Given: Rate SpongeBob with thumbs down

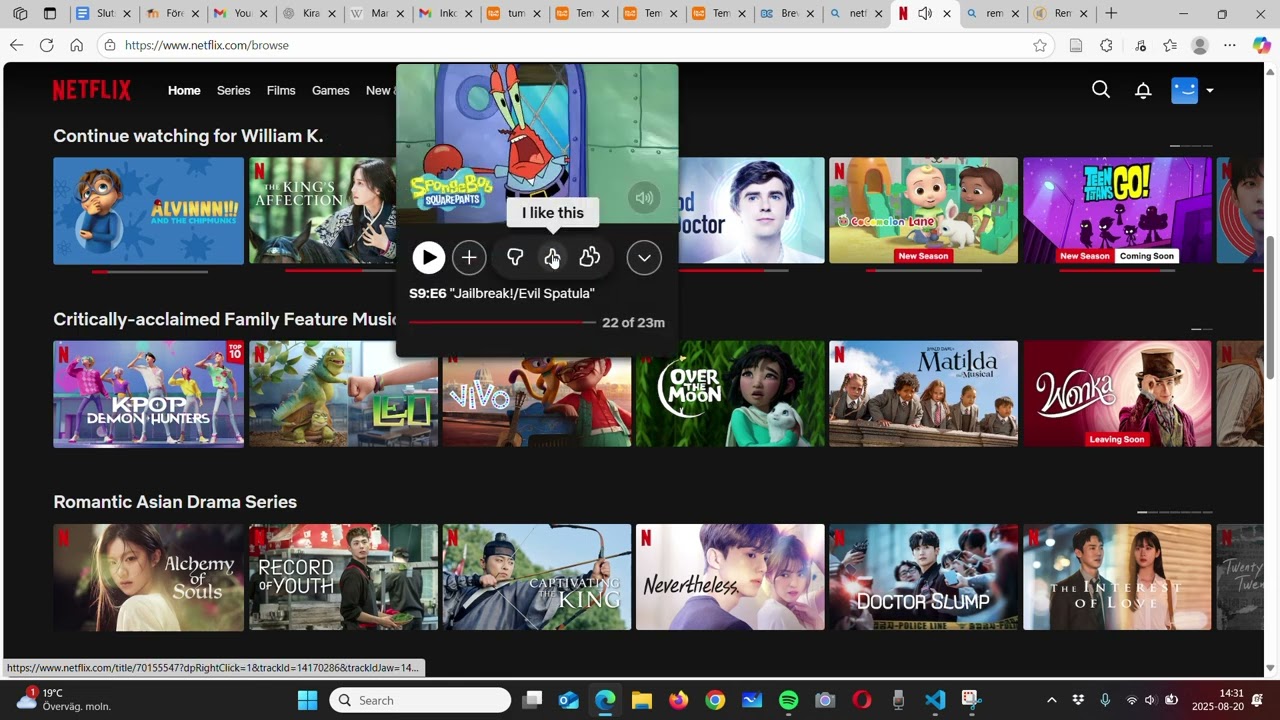Looking at the screenshot, I should (x=515, y=258).
